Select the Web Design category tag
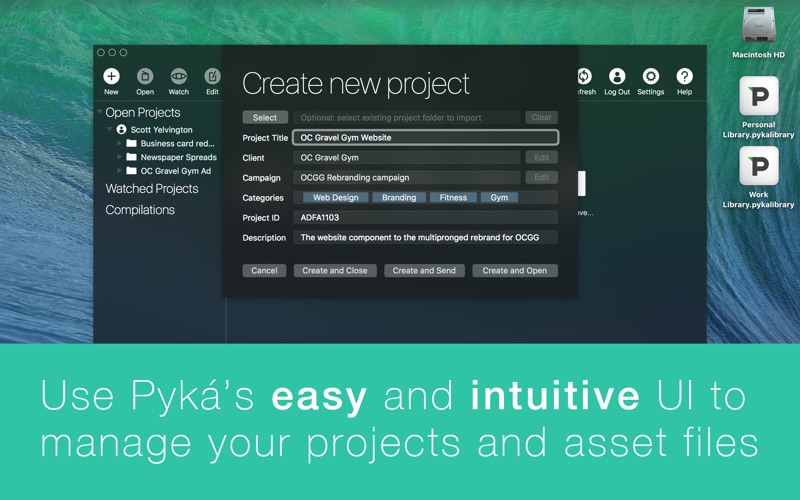This screenshot has width=800, height=500. (x=336, y=197)
